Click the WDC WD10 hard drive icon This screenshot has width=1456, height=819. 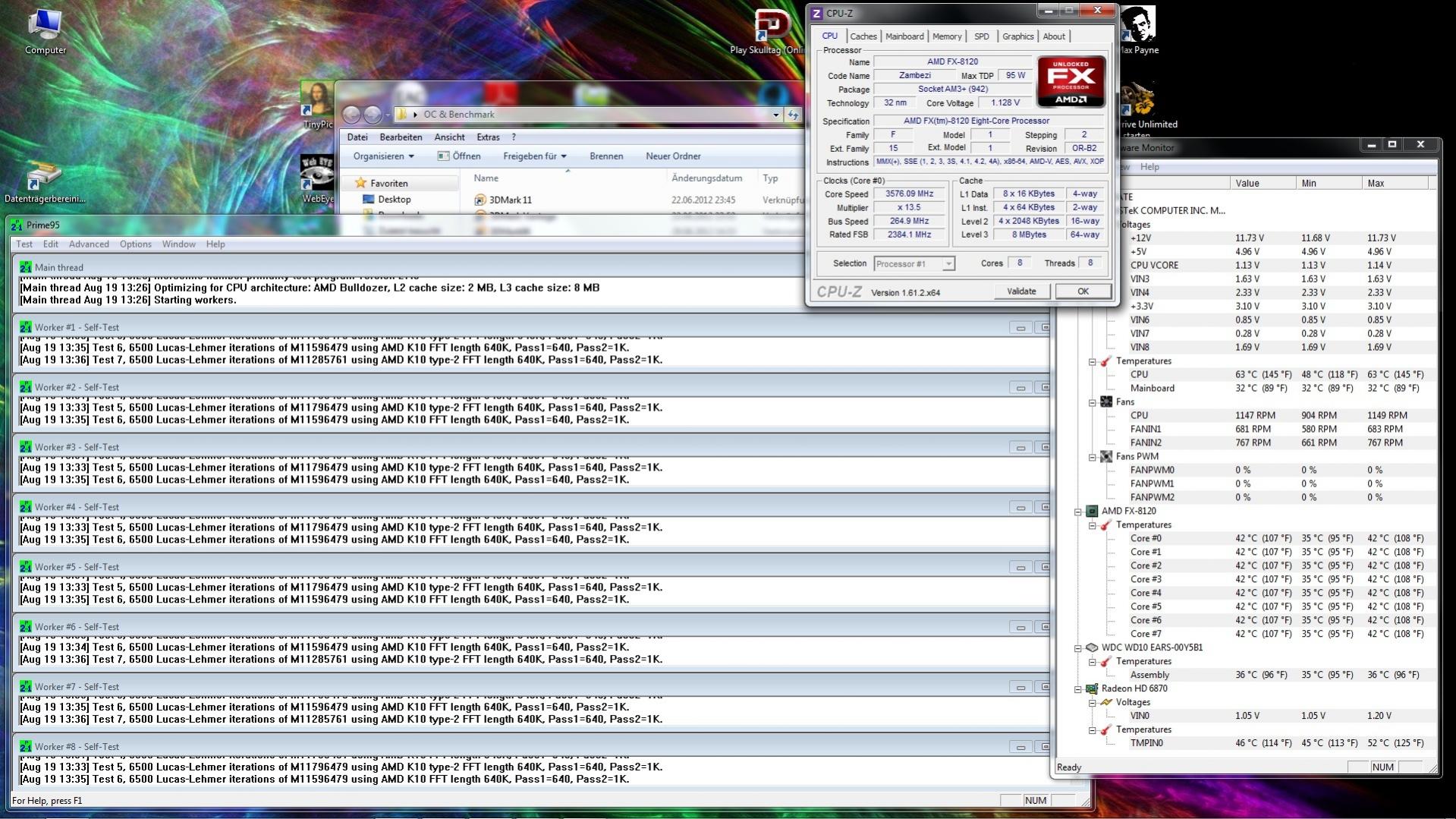coord(1092,648)
